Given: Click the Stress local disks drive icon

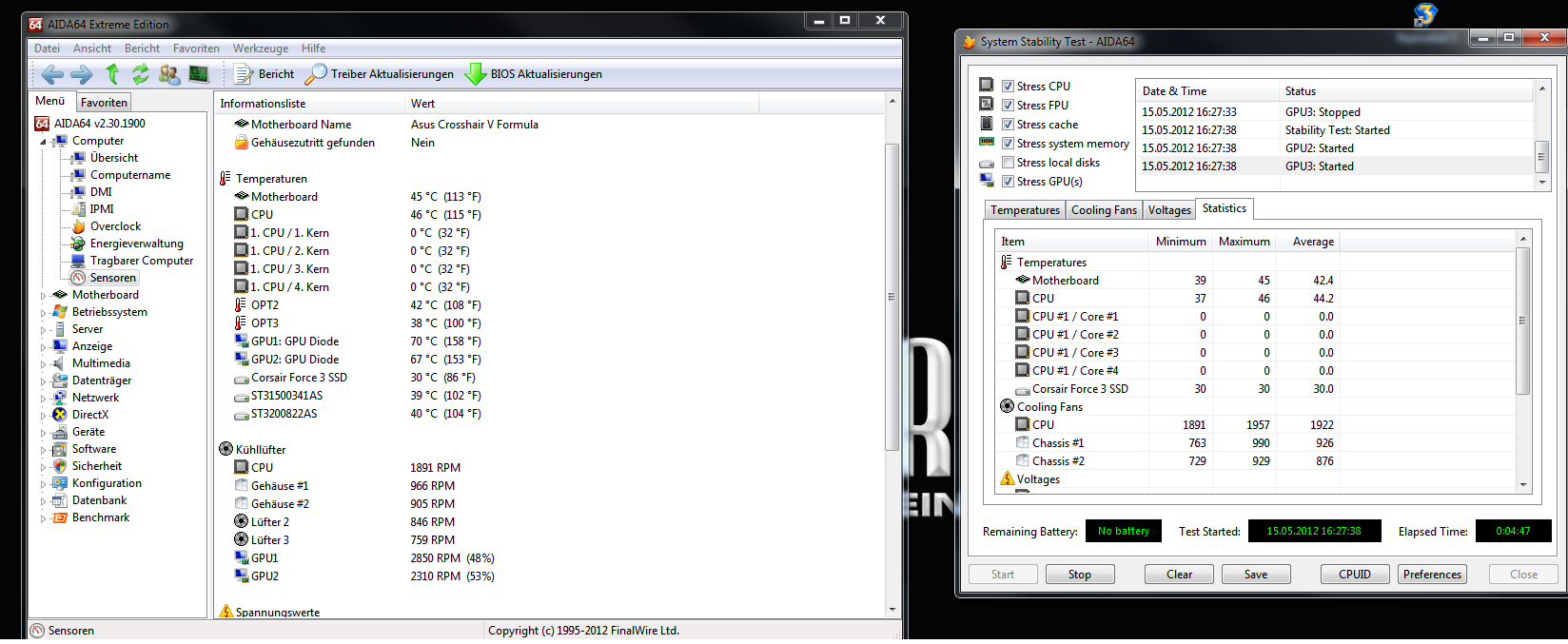Looking at the screenshot, I should click(x=987, y=164).
